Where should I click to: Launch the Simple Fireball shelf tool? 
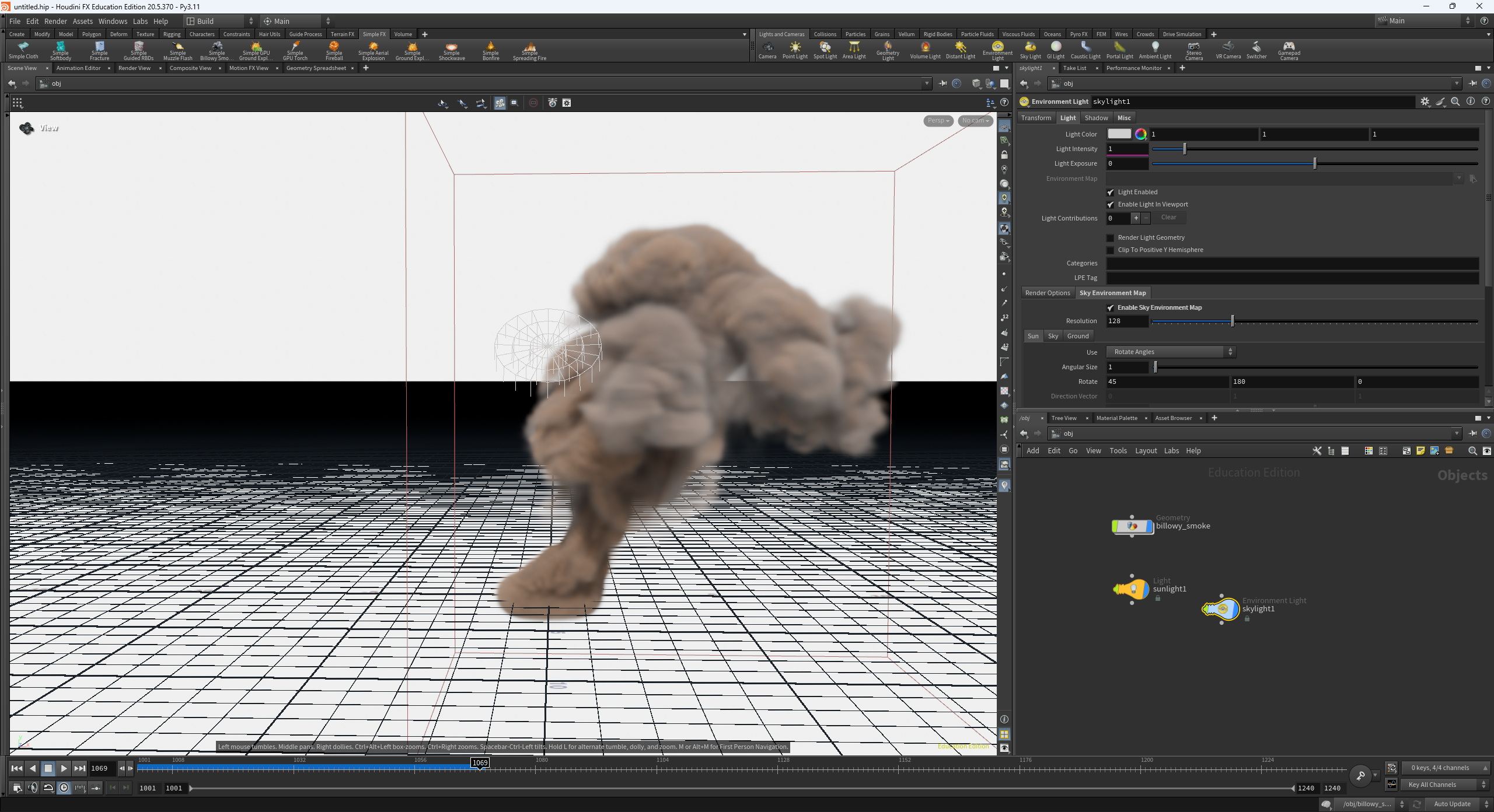tap(334, 51)
